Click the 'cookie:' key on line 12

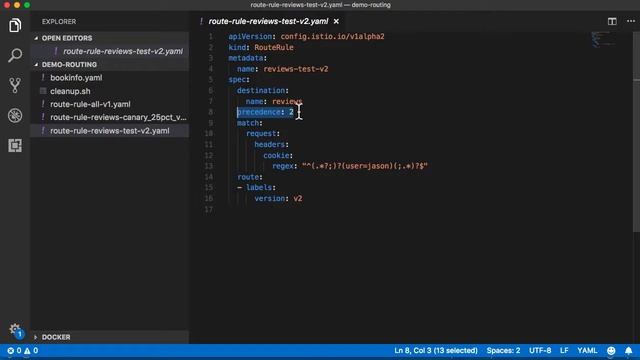click(278, 155)
